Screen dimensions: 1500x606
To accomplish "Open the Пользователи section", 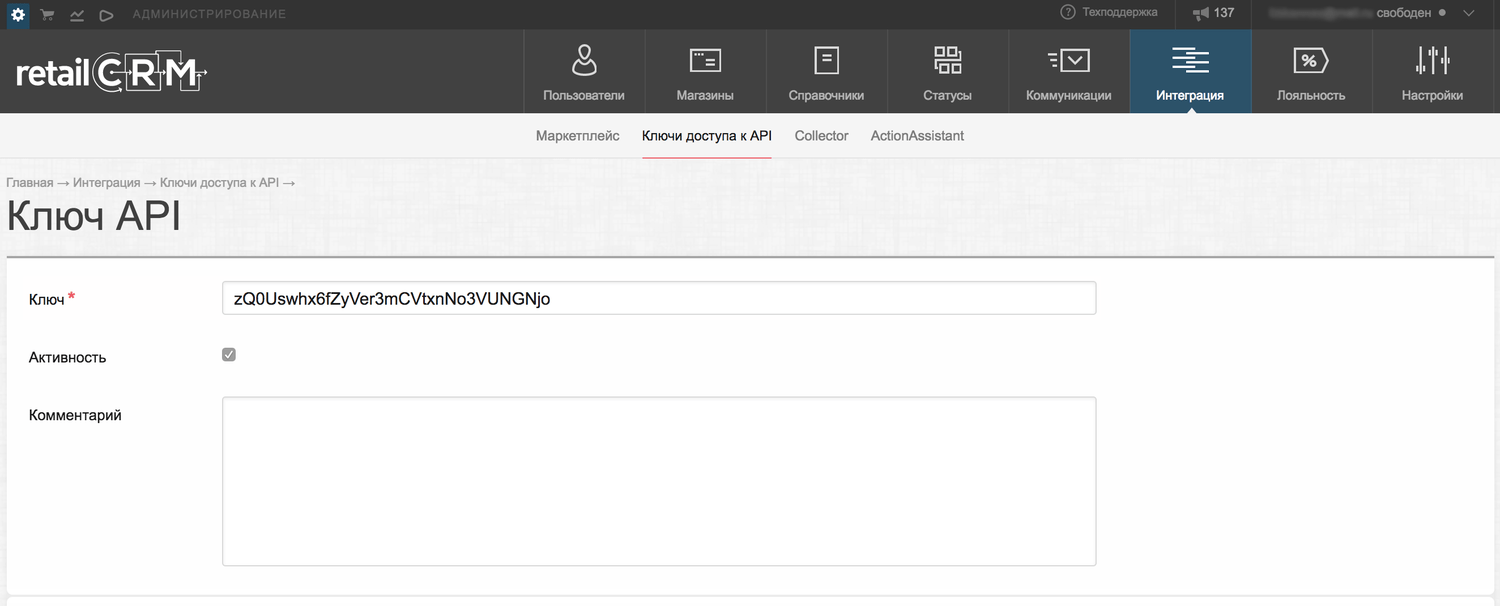I will [x=584, y=72].
